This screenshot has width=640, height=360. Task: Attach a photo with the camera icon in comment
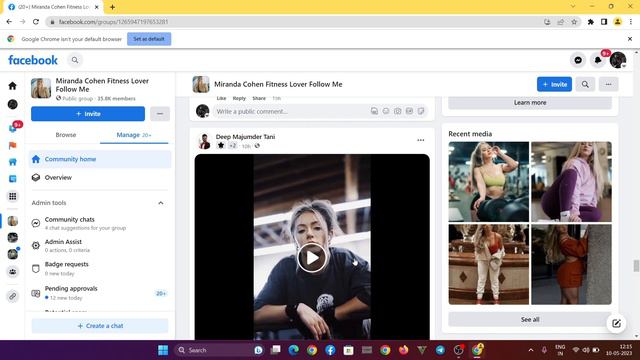(398, 111)
